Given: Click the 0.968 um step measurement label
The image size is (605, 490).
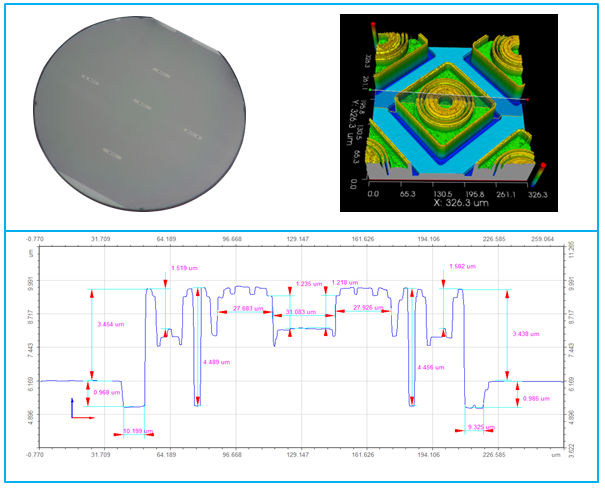Looking at the screenshot, I should tap(106, 391).
